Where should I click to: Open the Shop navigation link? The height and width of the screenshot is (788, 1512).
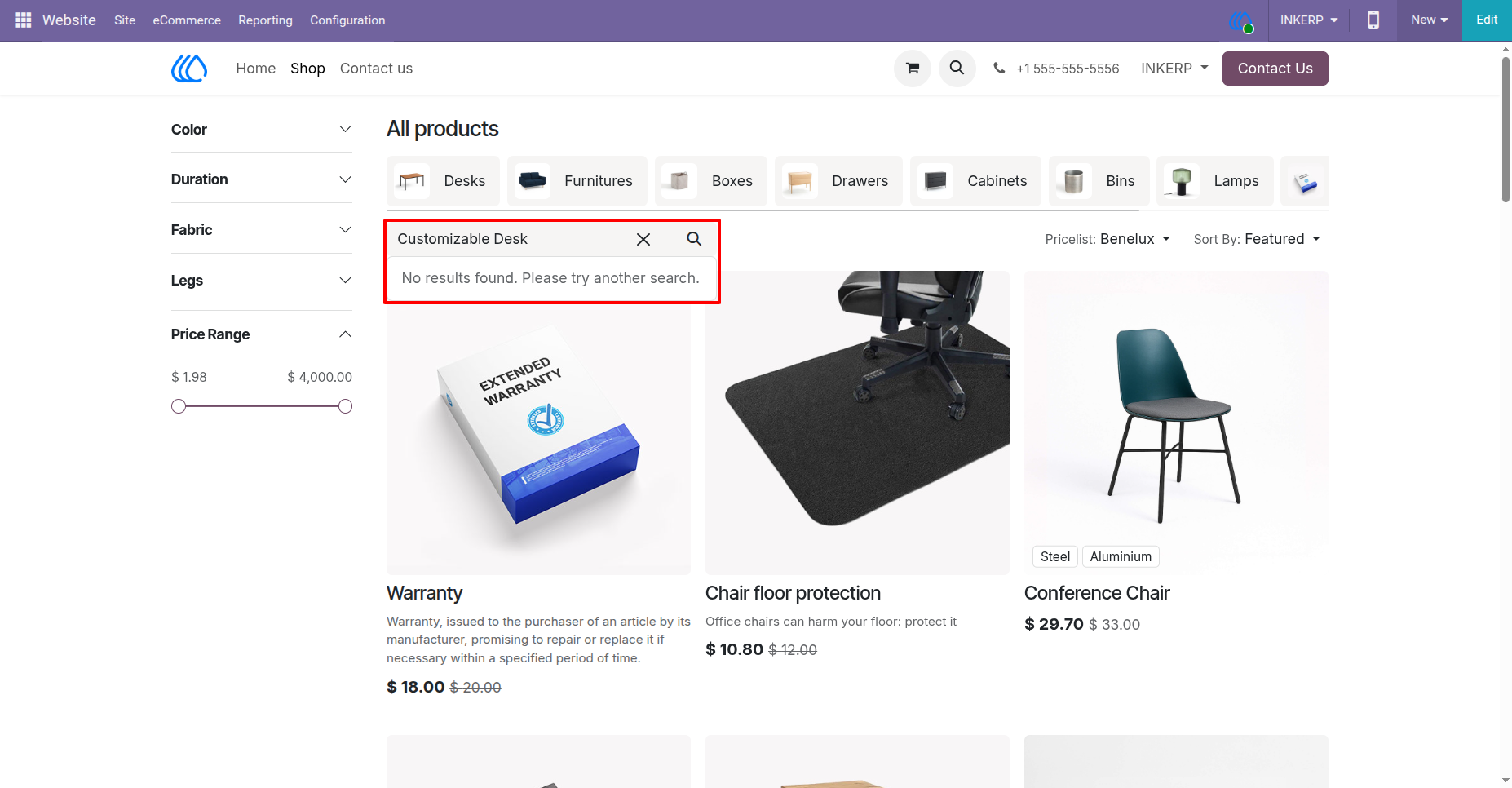pyautogui.click(x=307, y=69)
